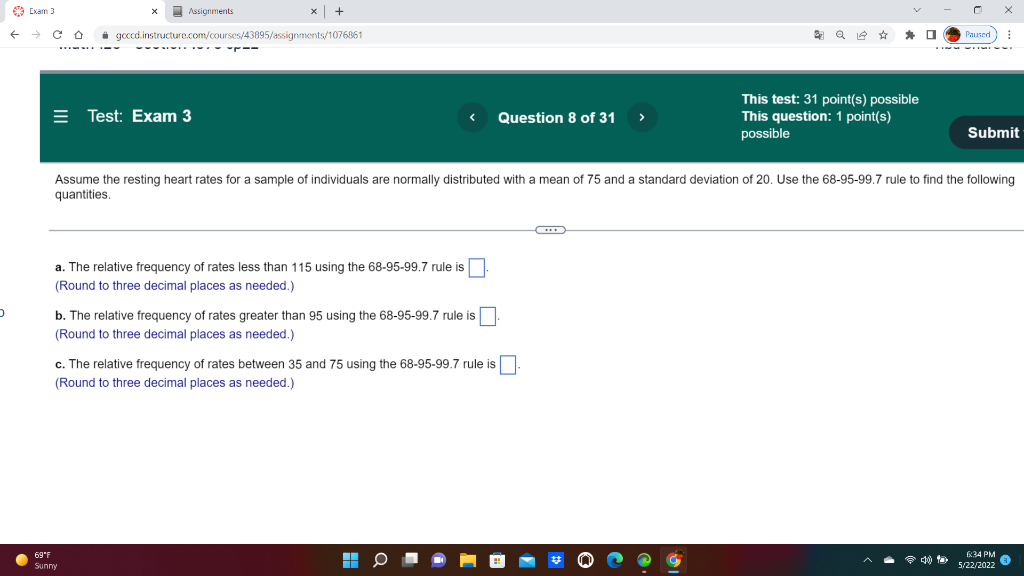Open the Chrome extensions puzzle icon
This screenshot has height=576, width=1024.
pyautogui.click(x=910, y=34)
